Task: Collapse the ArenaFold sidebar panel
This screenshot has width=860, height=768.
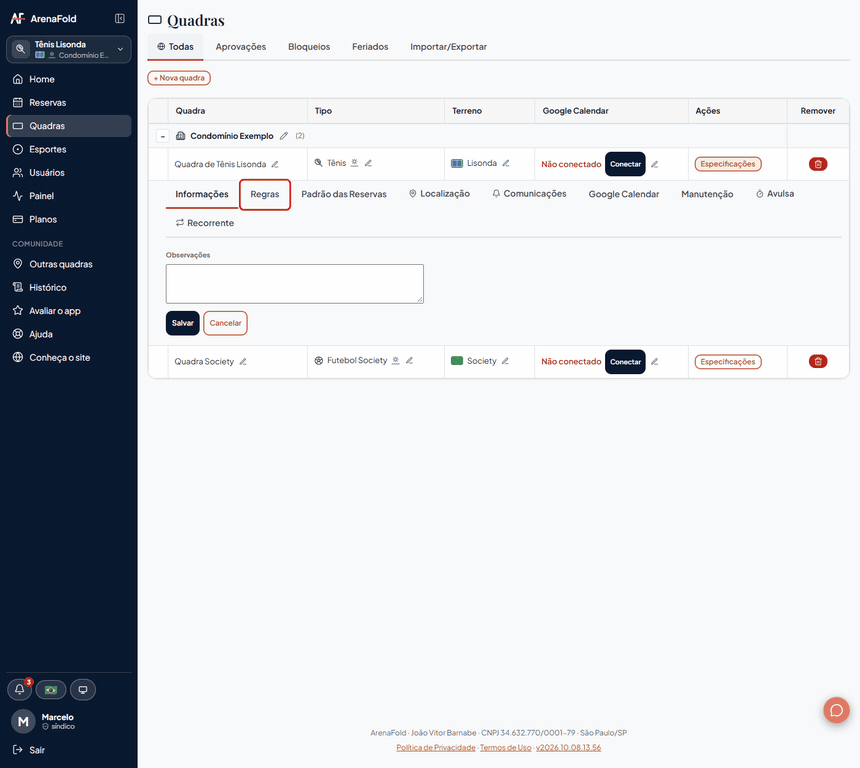Action: pos(120,19)
